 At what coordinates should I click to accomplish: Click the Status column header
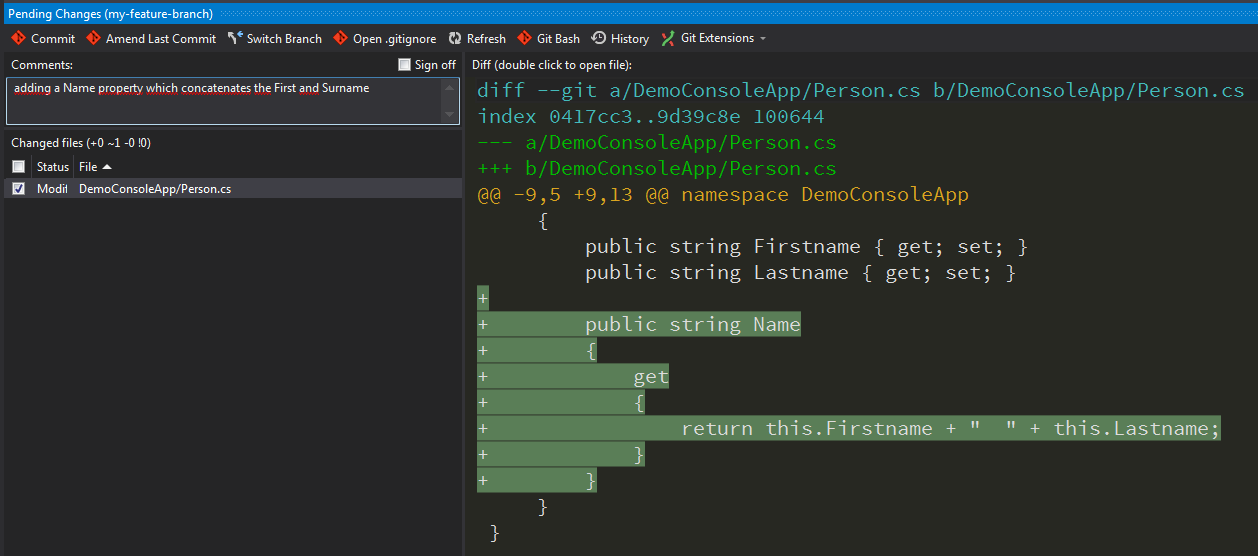point(52,167)
